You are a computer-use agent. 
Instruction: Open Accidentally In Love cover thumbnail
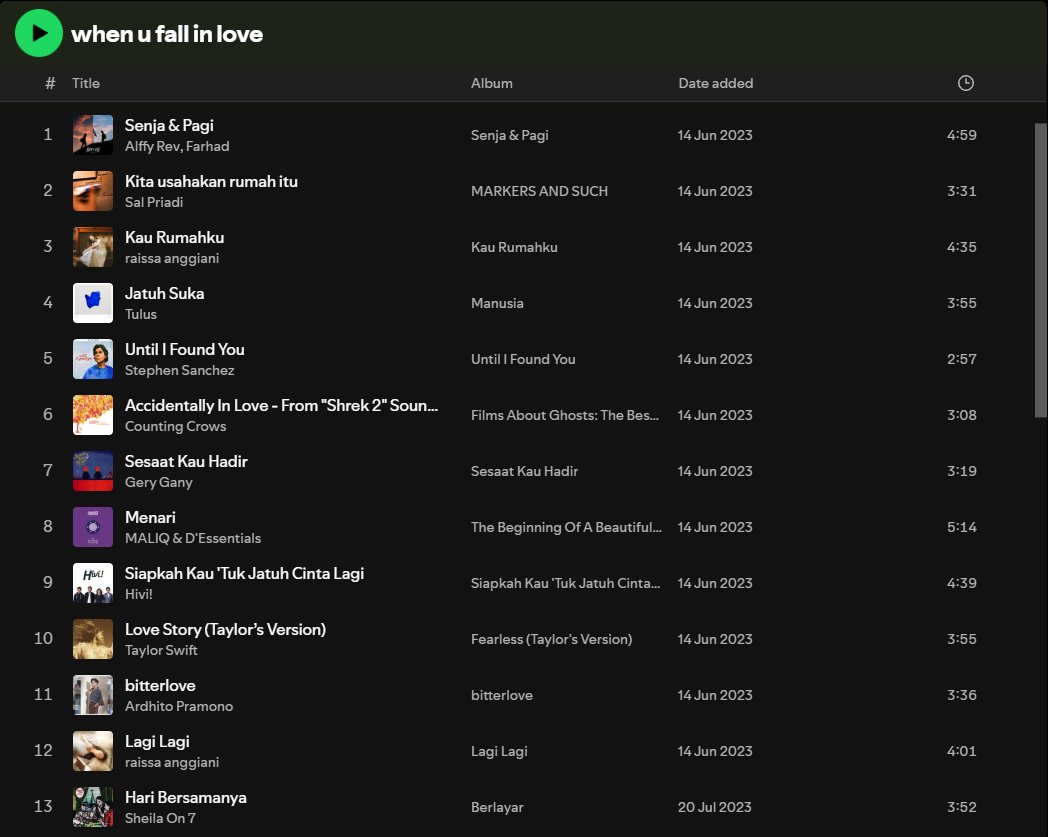(93, 415)
